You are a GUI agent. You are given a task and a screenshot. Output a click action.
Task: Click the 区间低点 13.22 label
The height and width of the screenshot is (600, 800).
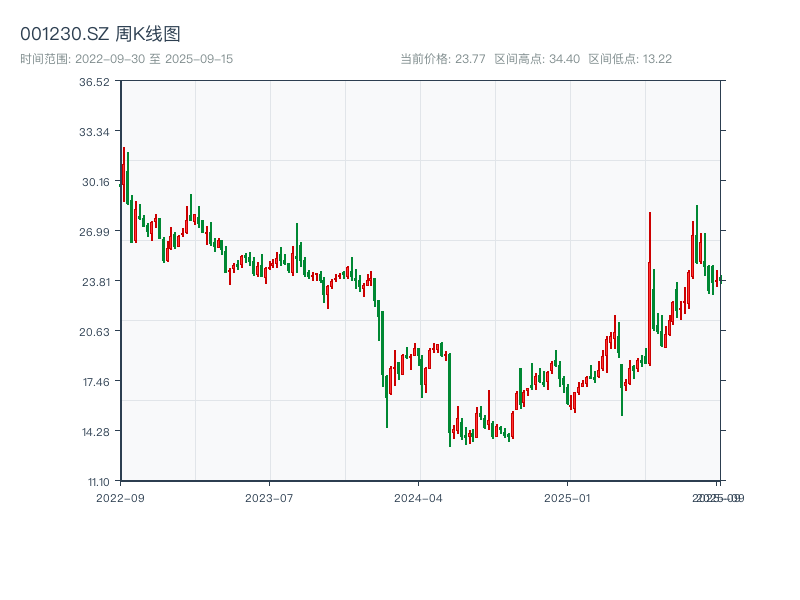click(630, 59)
